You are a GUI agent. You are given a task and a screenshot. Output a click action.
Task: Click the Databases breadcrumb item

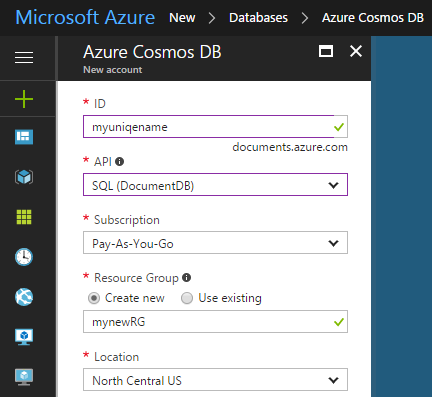258,18
